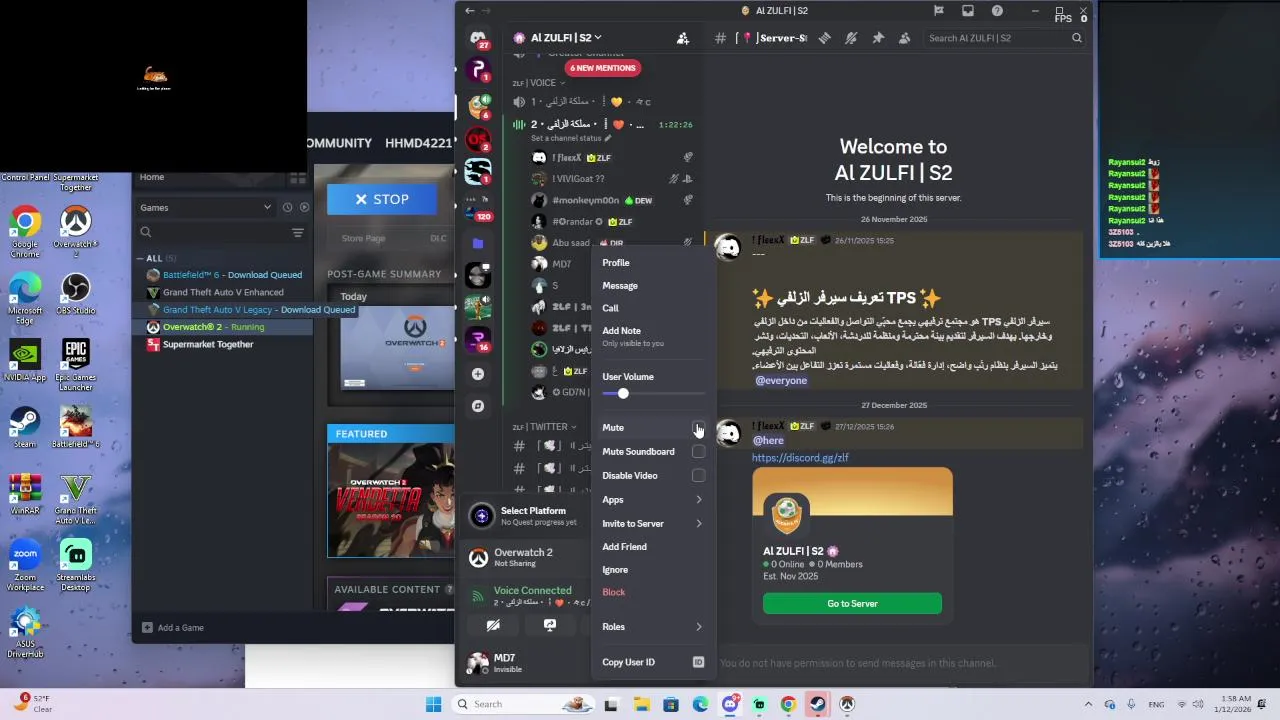
Task: Click the Threads icon in channel header
Action: point(824,38)
